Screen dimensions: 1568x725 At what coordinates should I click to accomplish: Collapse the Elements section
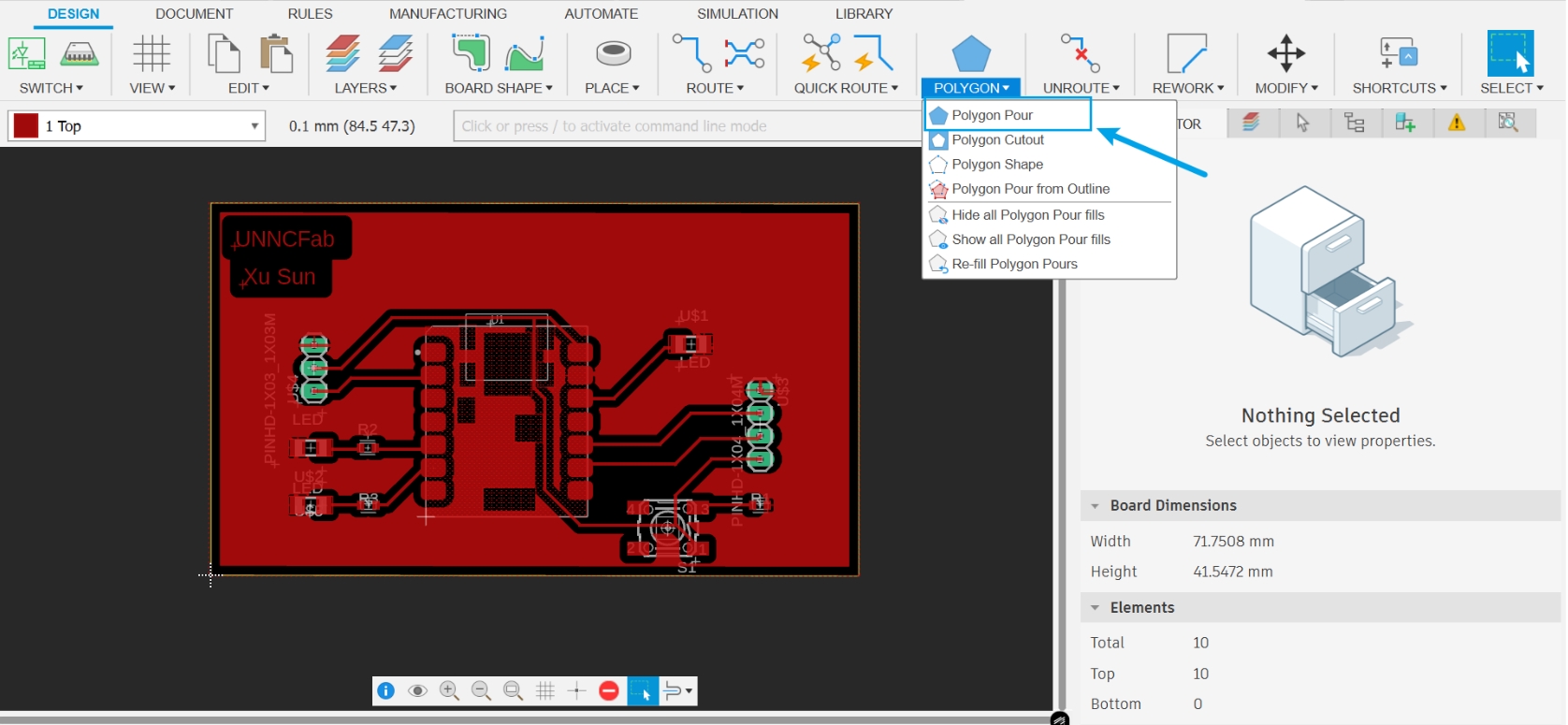coord(1095,608)
